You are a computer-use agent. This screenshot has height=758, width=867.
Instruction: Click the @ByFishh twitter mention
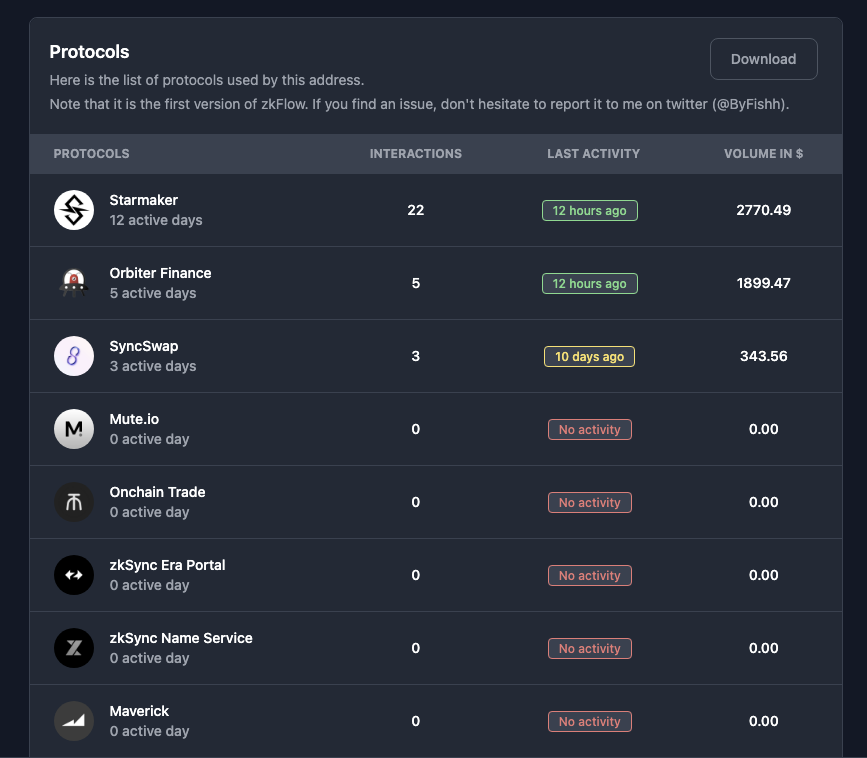click(x=749, y=104)
